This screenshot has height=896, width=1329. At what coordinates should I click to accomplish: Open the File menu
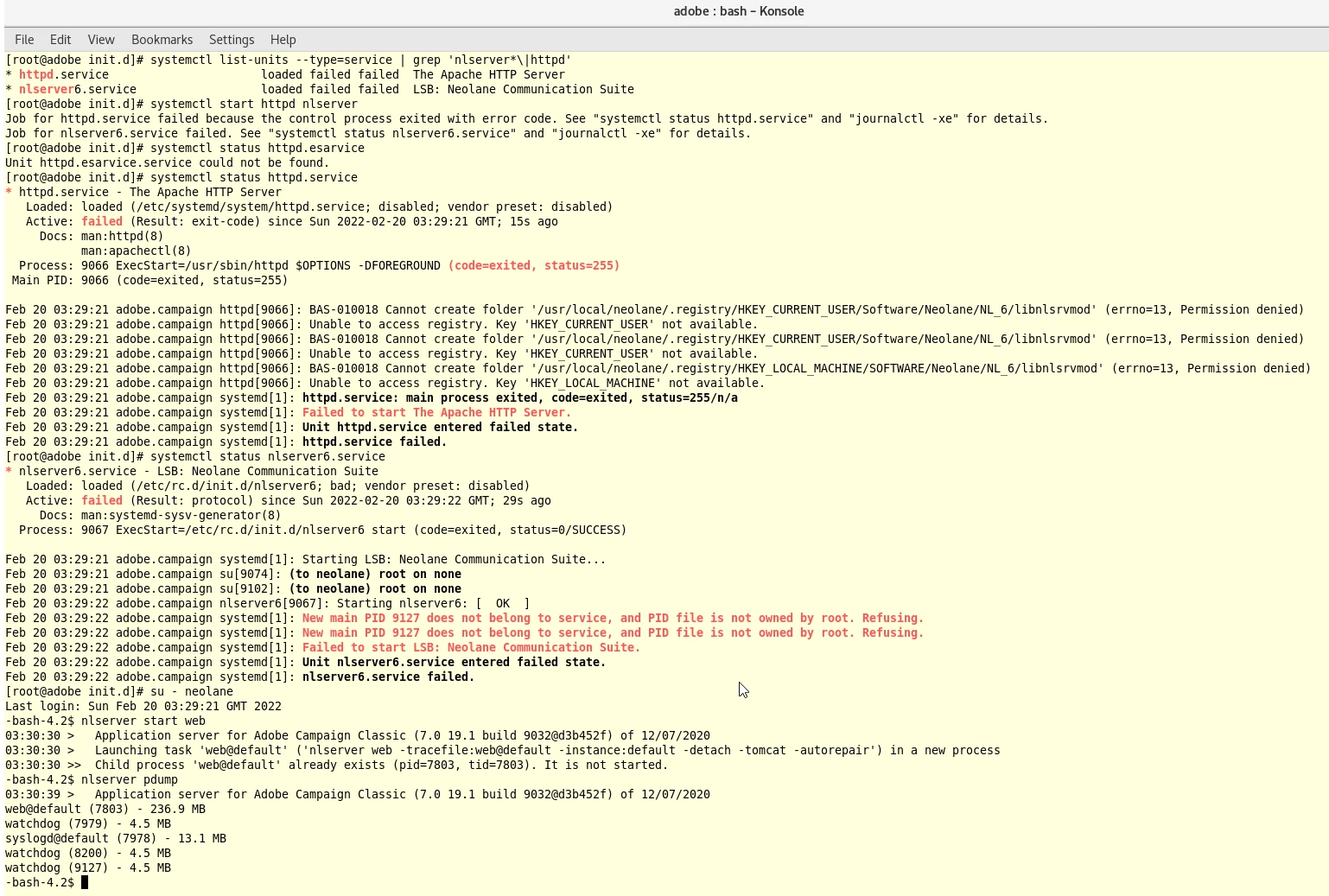click(x=24, y=40)
